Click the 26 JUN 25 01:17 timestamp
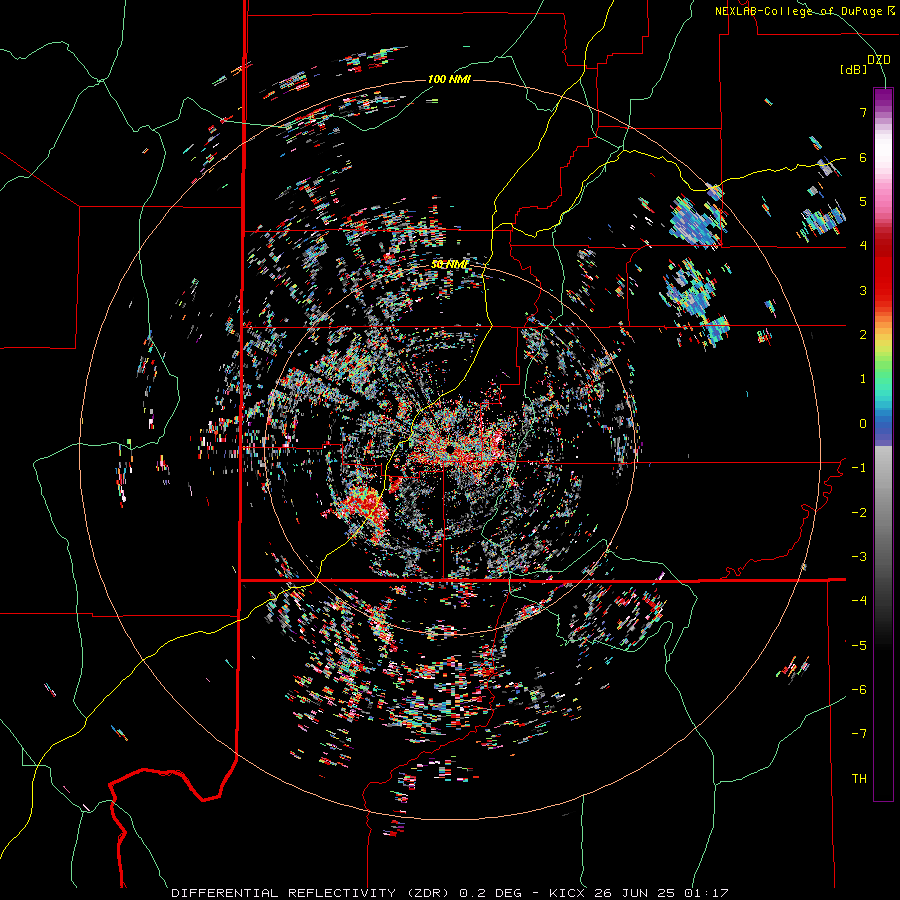The image size is (900, 900). tap(663, 893)
